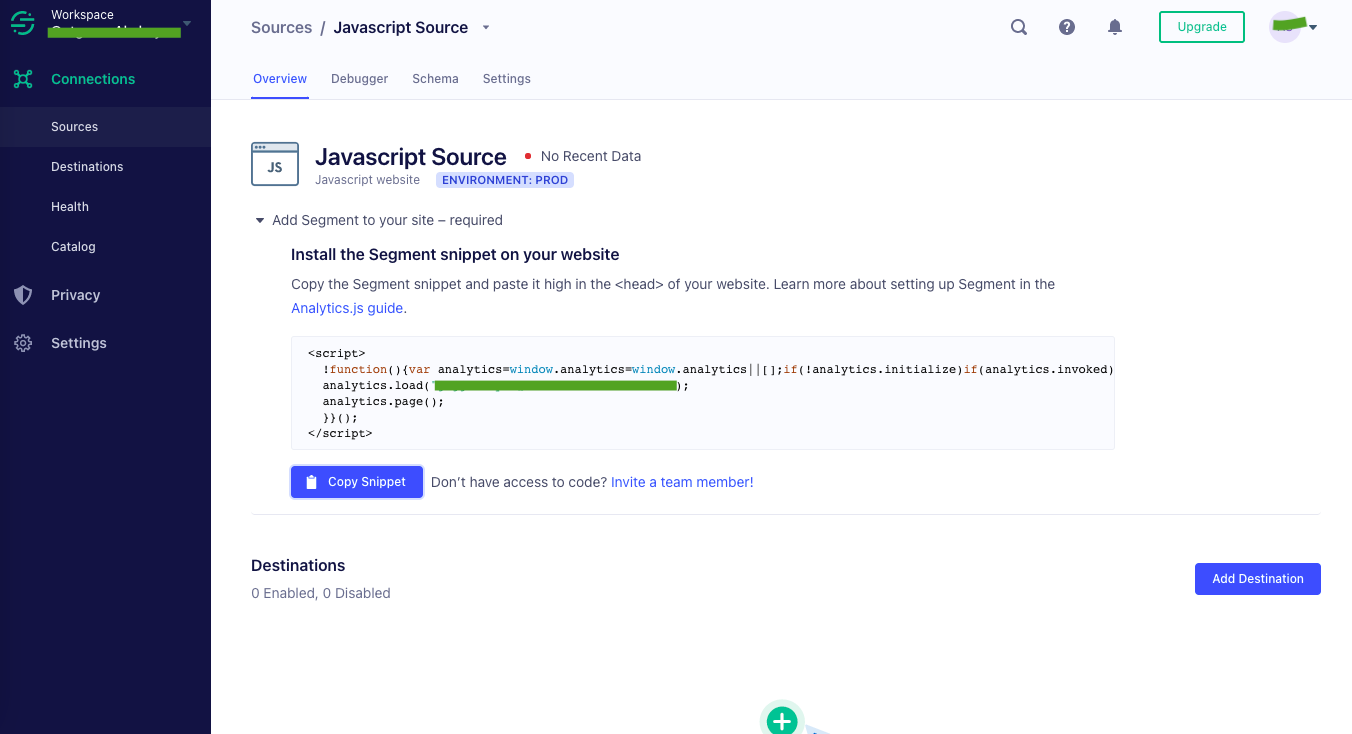Click 'Invite a team member!' link
1352x734 pixels.
[682, 482]
